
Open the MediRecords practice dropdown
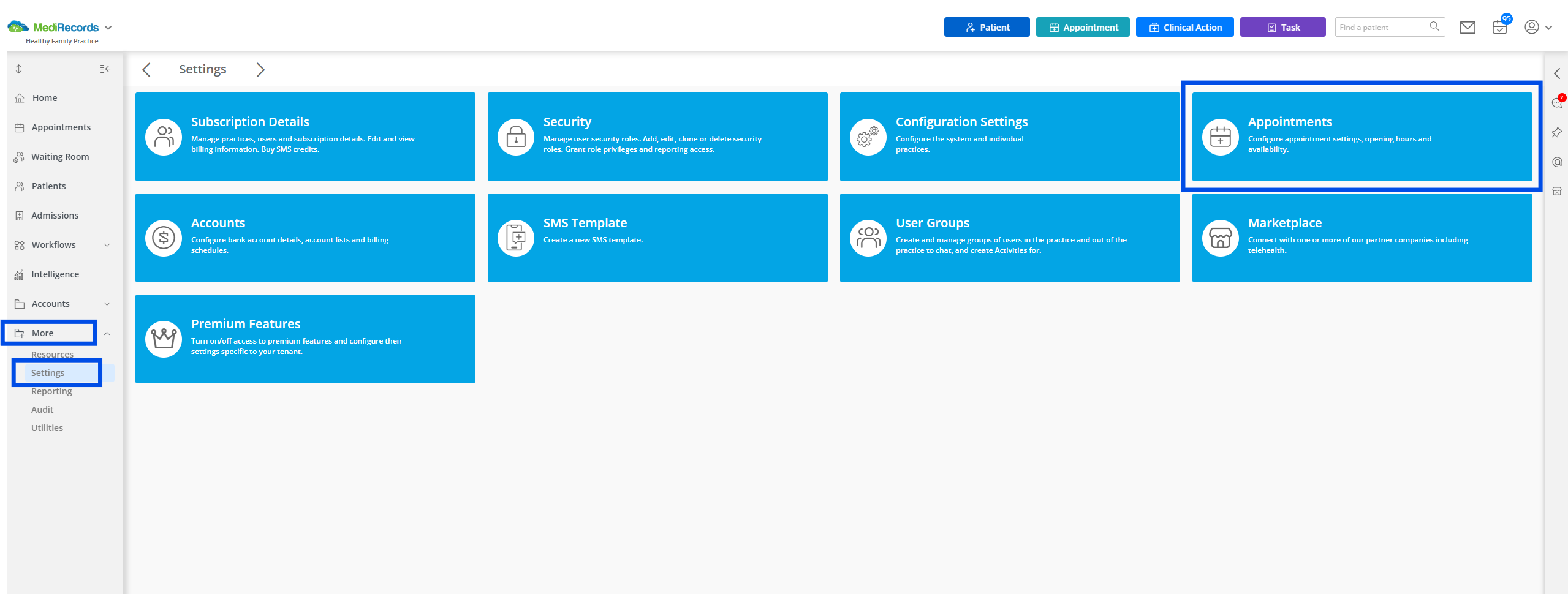[x=109, y=27]
